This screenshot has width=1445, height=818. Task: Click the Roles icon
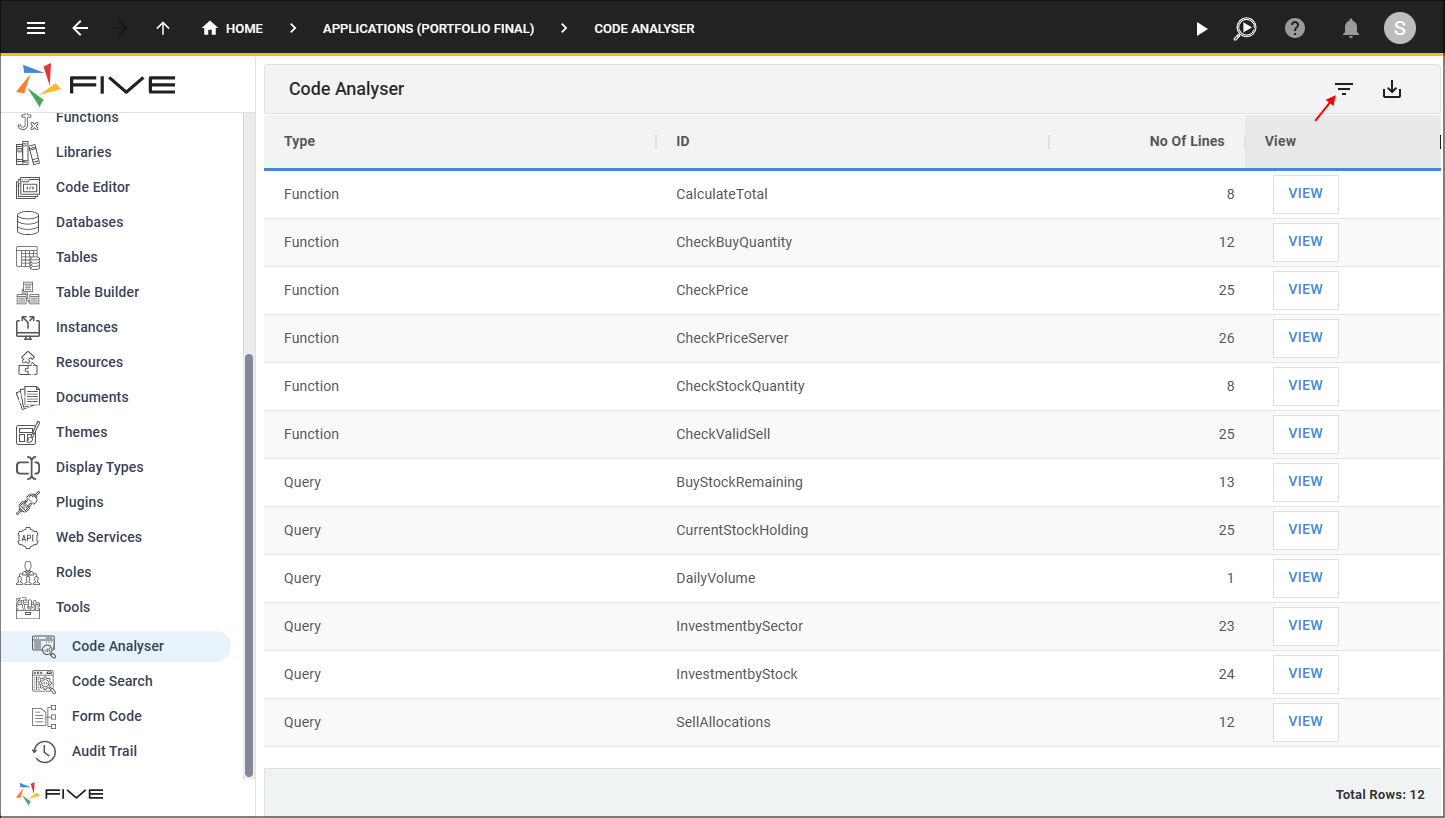(28, 572)
